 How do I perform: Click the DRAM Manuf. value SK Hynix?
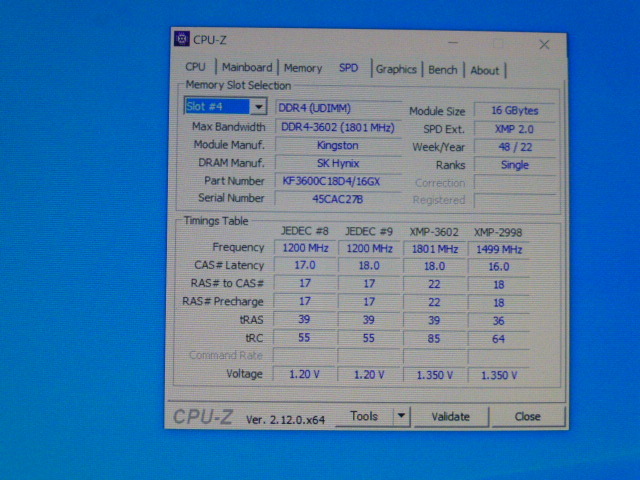tap(338, 163)
